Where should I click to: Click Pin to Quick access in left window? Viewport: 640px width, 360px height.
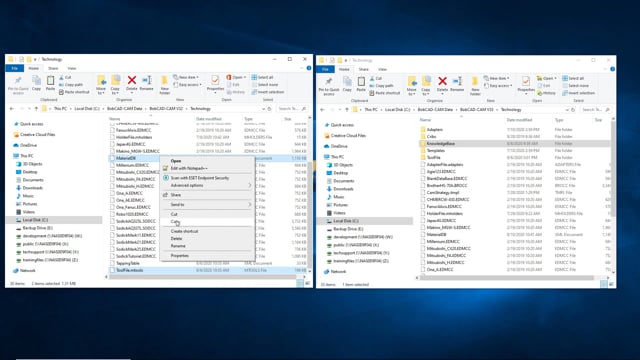pyautogui.click(x=18, y=85)
